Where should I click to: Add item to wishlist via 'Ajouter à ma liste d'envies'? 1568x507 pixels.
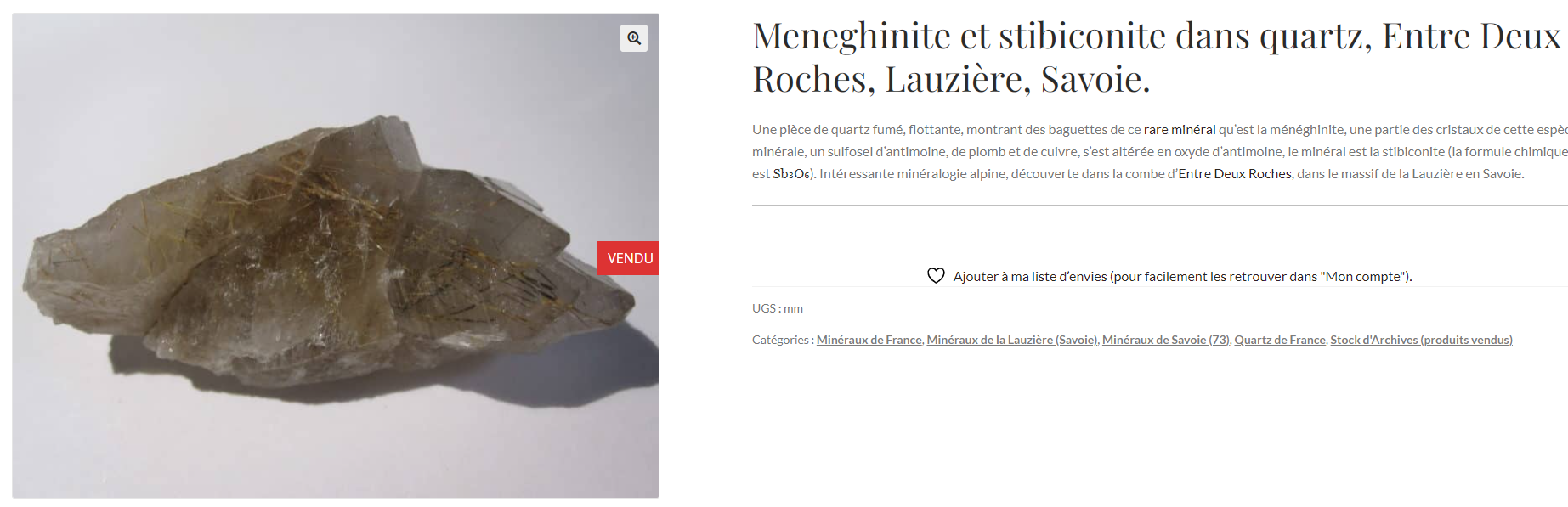coord(1182,276)
